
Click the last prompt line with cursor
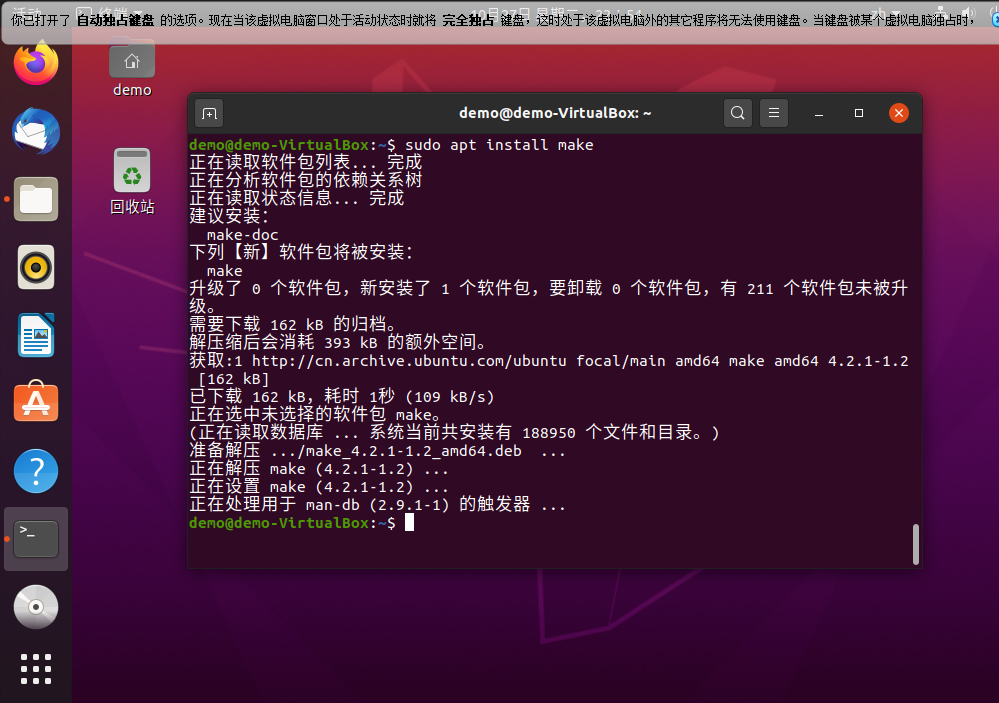(x=301, y=523)
